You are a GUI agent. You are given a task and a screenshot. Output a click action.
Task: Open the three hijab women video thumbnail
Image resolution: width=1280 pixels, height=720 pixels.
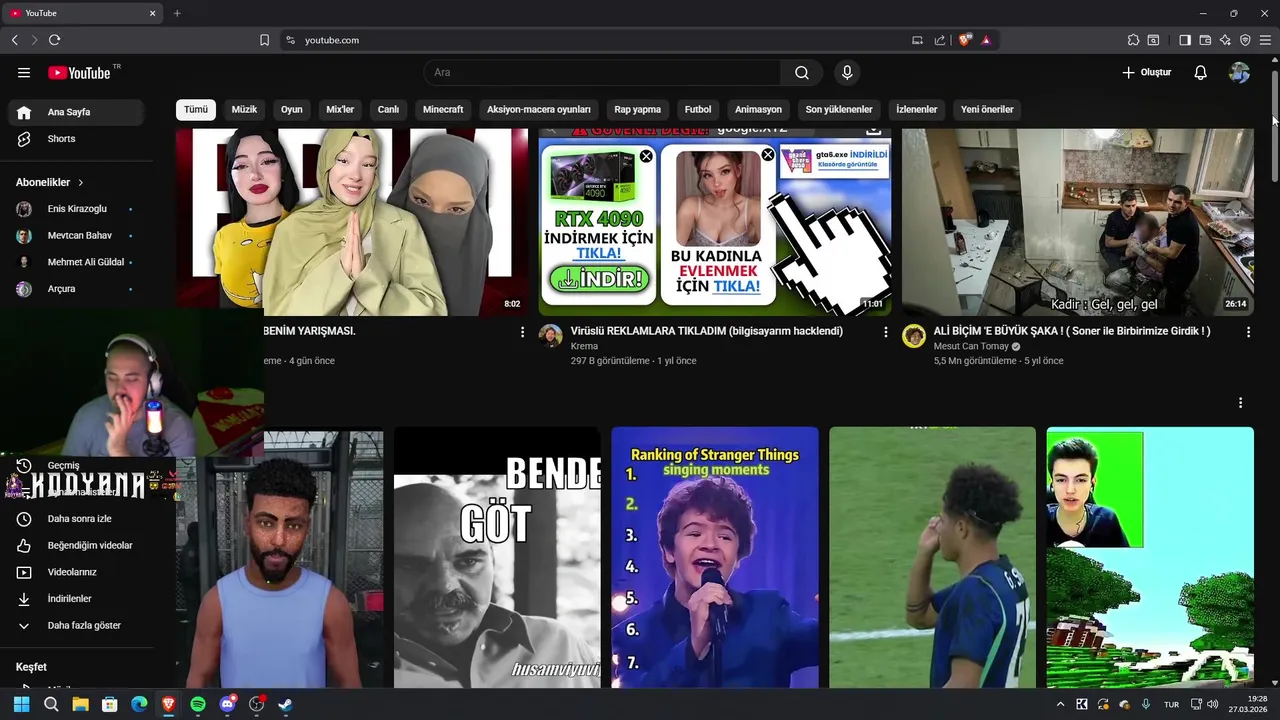pyautogui.click(x=352, y=222)
